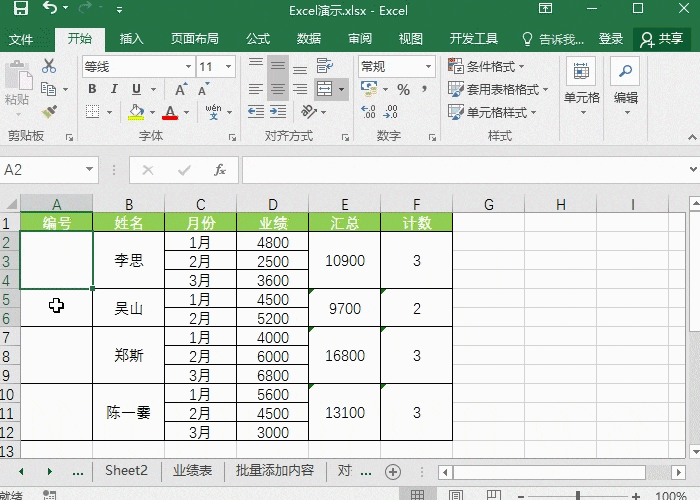Align text to top

(x=256, y=62)
